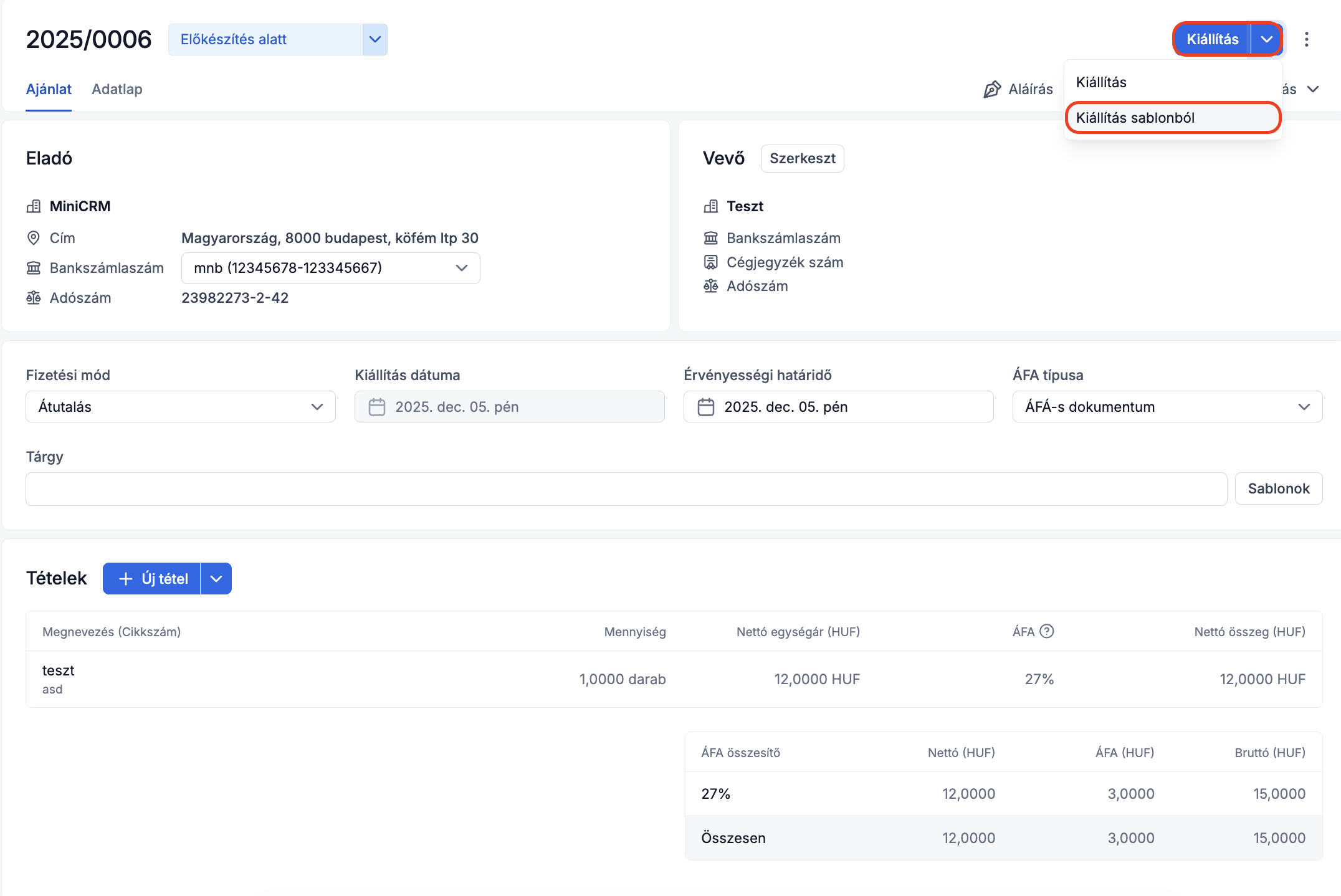
Task: Click the 27% ÁFA cell of teszt row
Action: click(x=1039, y=679)
